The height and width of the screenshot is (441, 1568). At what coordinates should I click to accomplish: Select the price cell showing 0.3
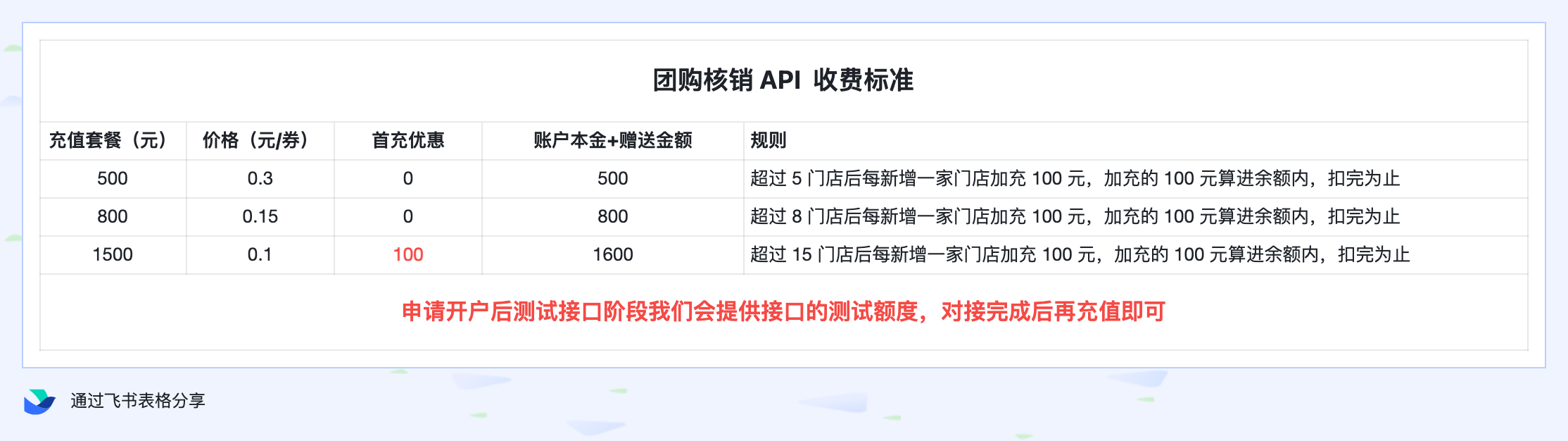pyautogui.click(x=260, y=179)
